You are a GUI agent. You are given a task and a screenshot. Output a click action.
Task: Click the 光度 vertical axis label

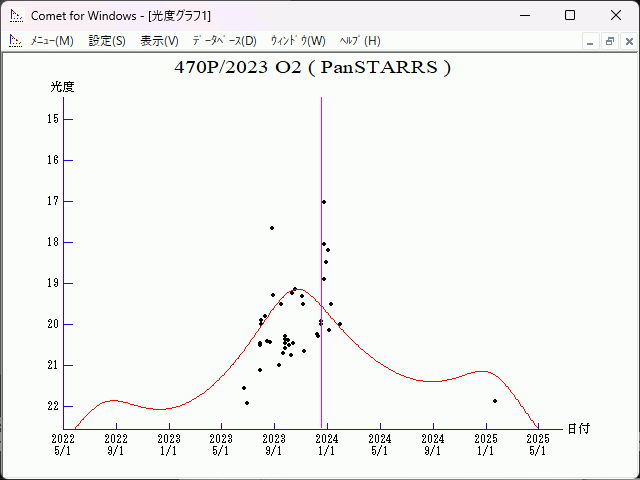[63, 87]
